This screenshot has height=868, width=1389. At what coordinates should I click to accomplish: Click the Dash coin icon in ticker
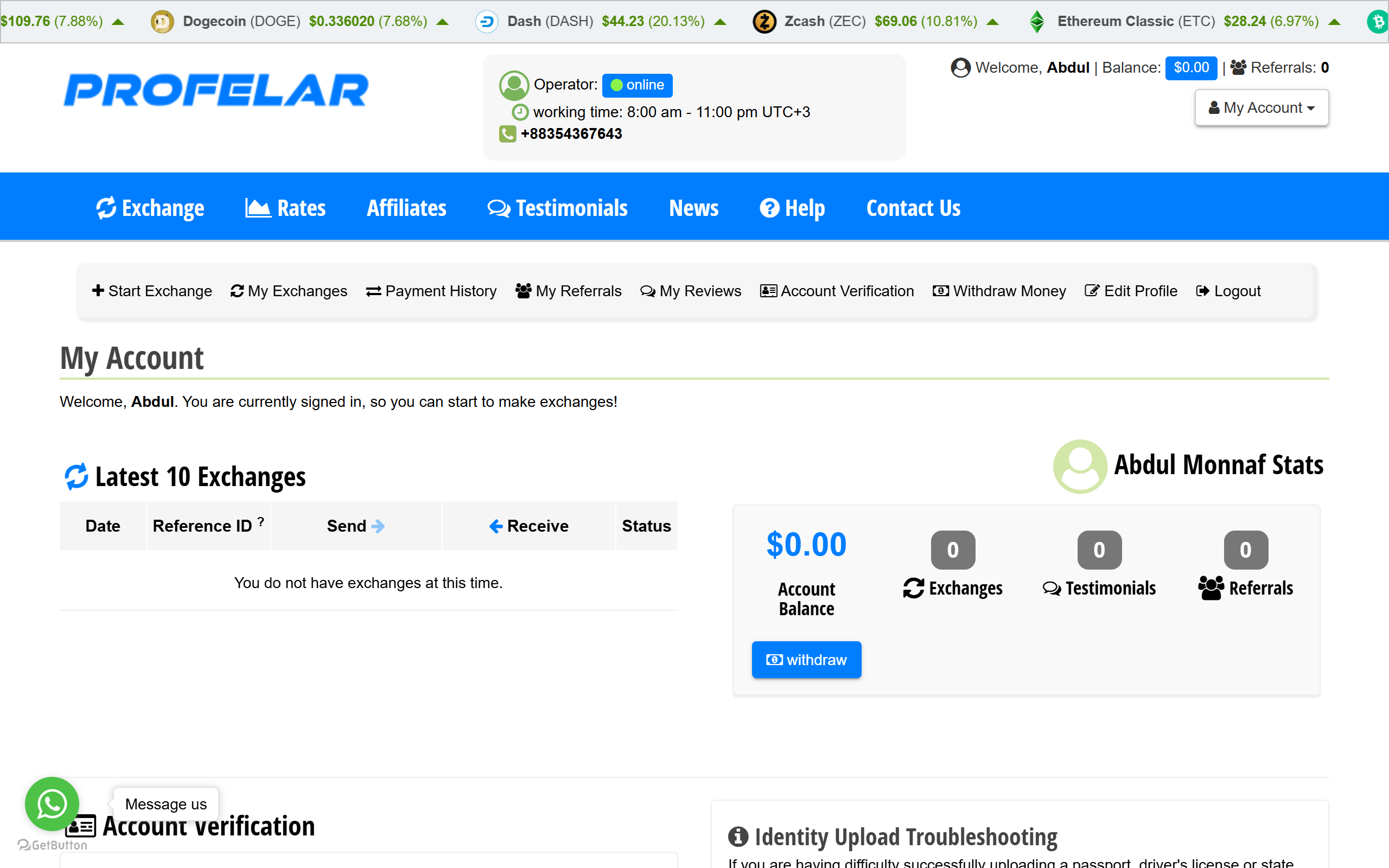click(487, 22)
